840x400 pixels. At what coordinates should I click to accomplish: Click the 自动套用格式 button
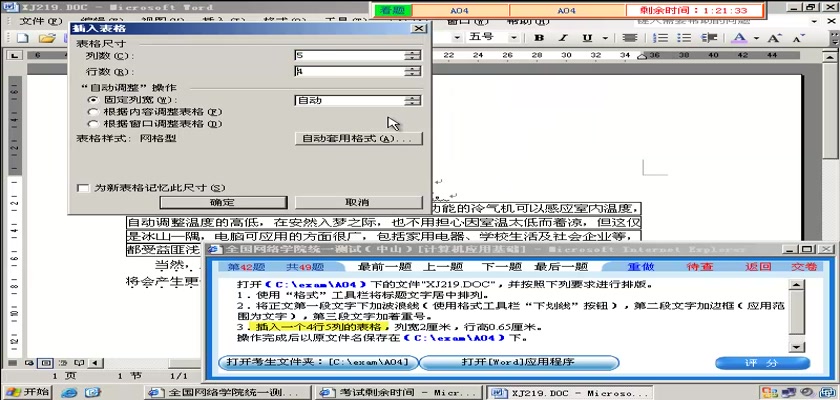point(358,139)
